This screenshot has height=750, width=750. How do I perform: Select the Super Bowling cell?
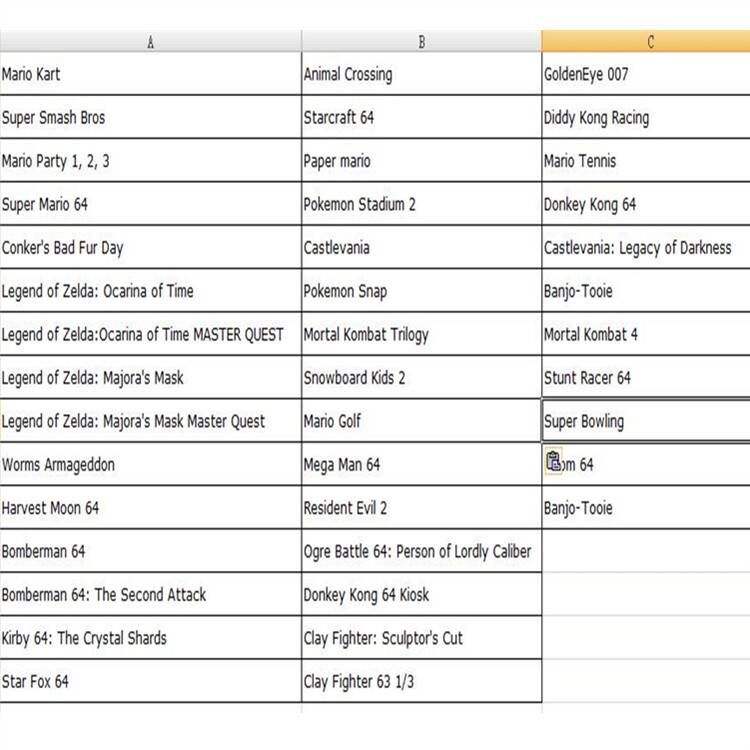(646, 421)
